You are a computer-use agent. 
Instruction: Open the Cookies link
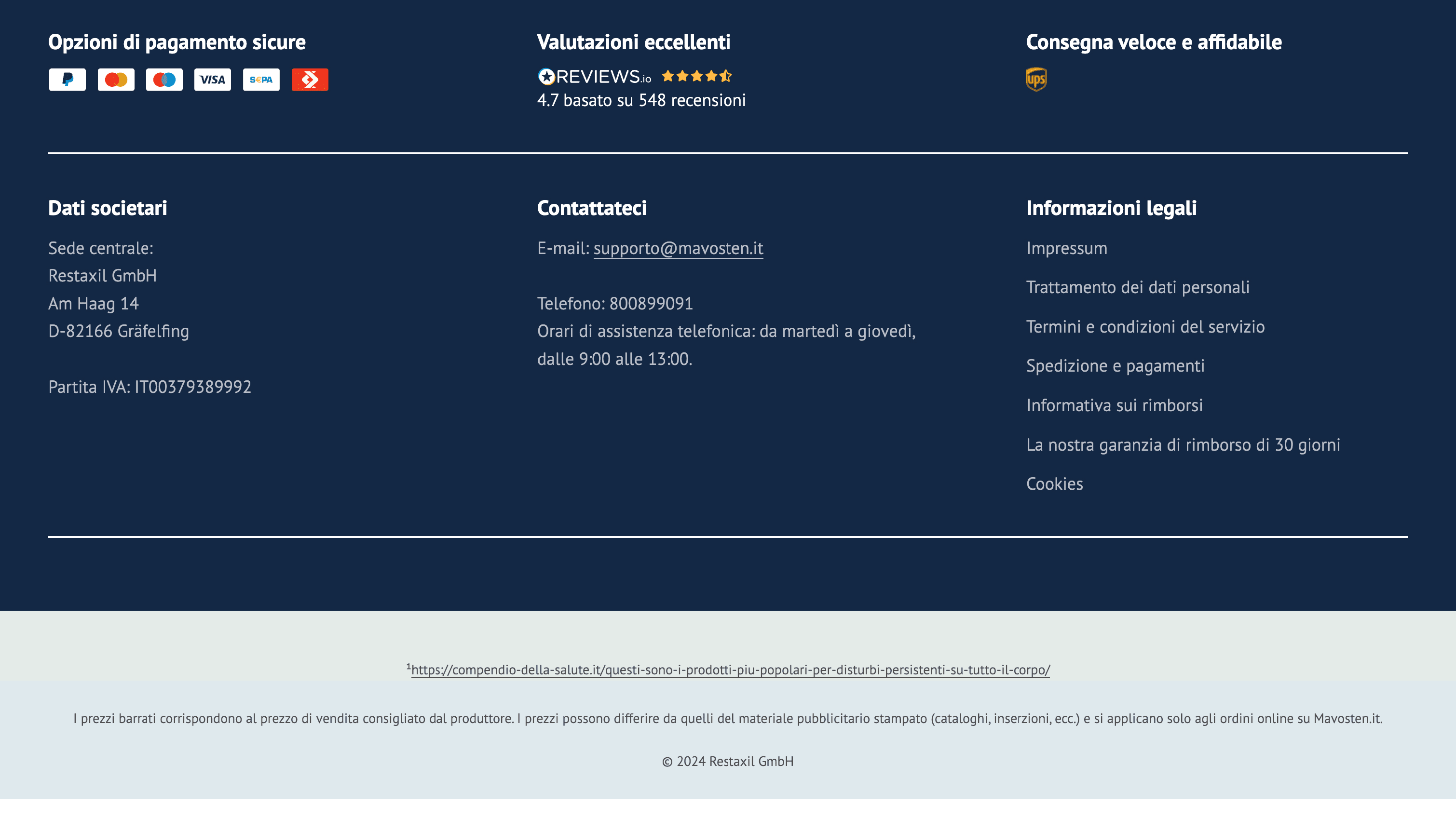pyautogui.click(x=1054, y=483)
